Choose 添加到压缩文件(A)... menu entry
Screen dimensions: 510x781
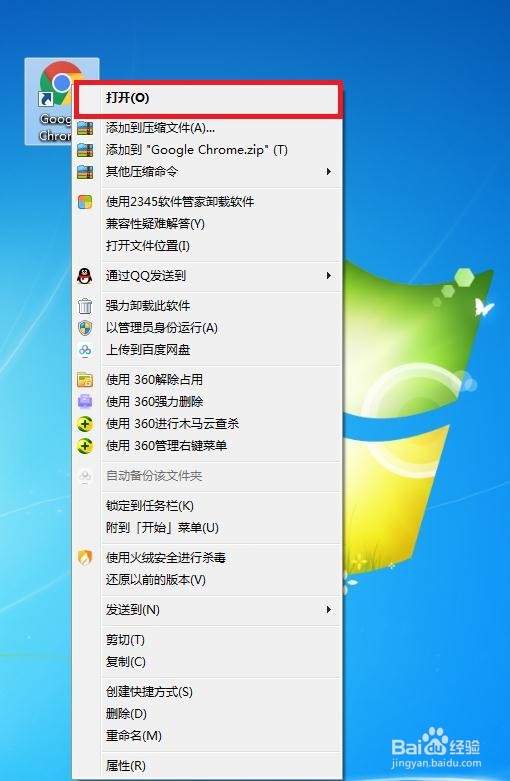208,129
